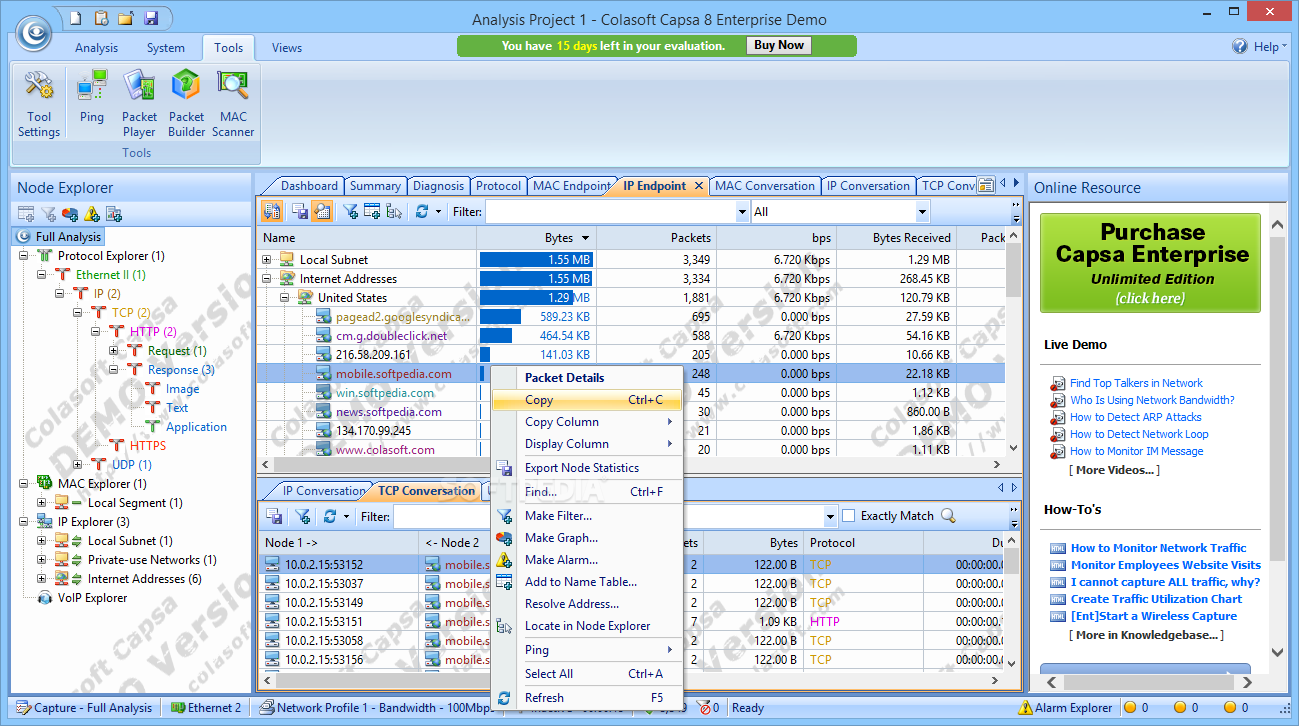Select Export Node Statistics in context menu
The image size is (1299, 726).
pos(587,468)
